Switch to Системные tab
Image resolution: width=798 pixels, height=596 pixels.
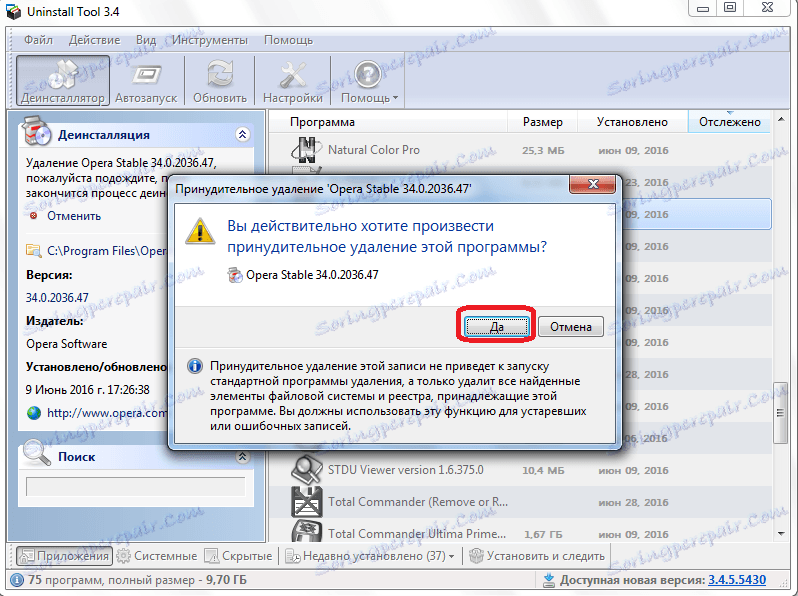157,556
